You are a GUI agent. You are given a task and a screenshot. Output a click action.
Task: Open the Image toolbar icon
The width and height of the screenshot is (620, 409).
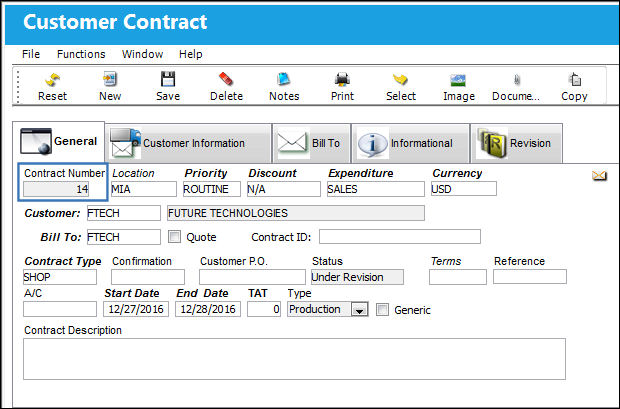[x=458, y=80]
